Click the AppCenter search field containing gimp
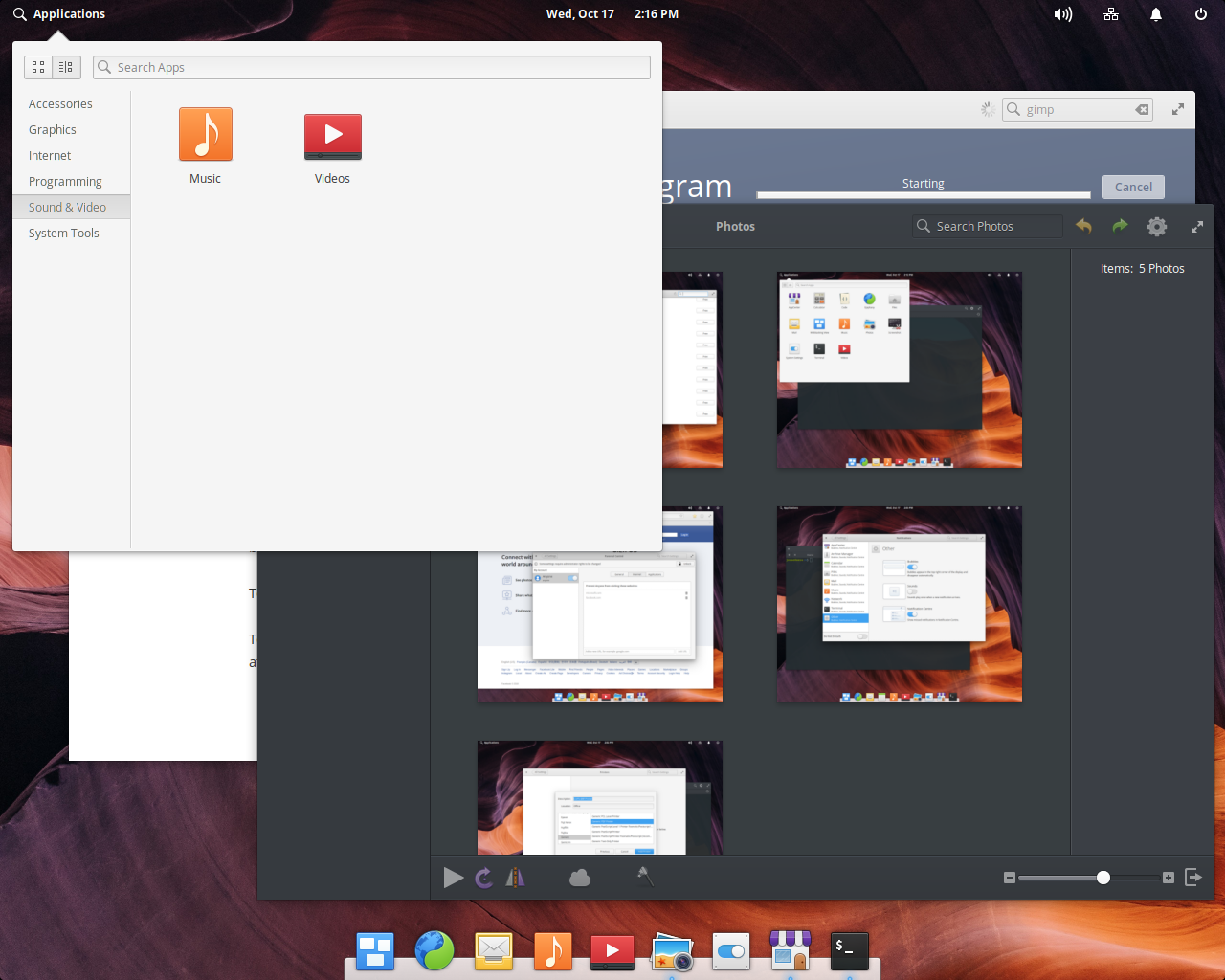The height and width of the screenshot is (980, 1225). point(1078,109)
